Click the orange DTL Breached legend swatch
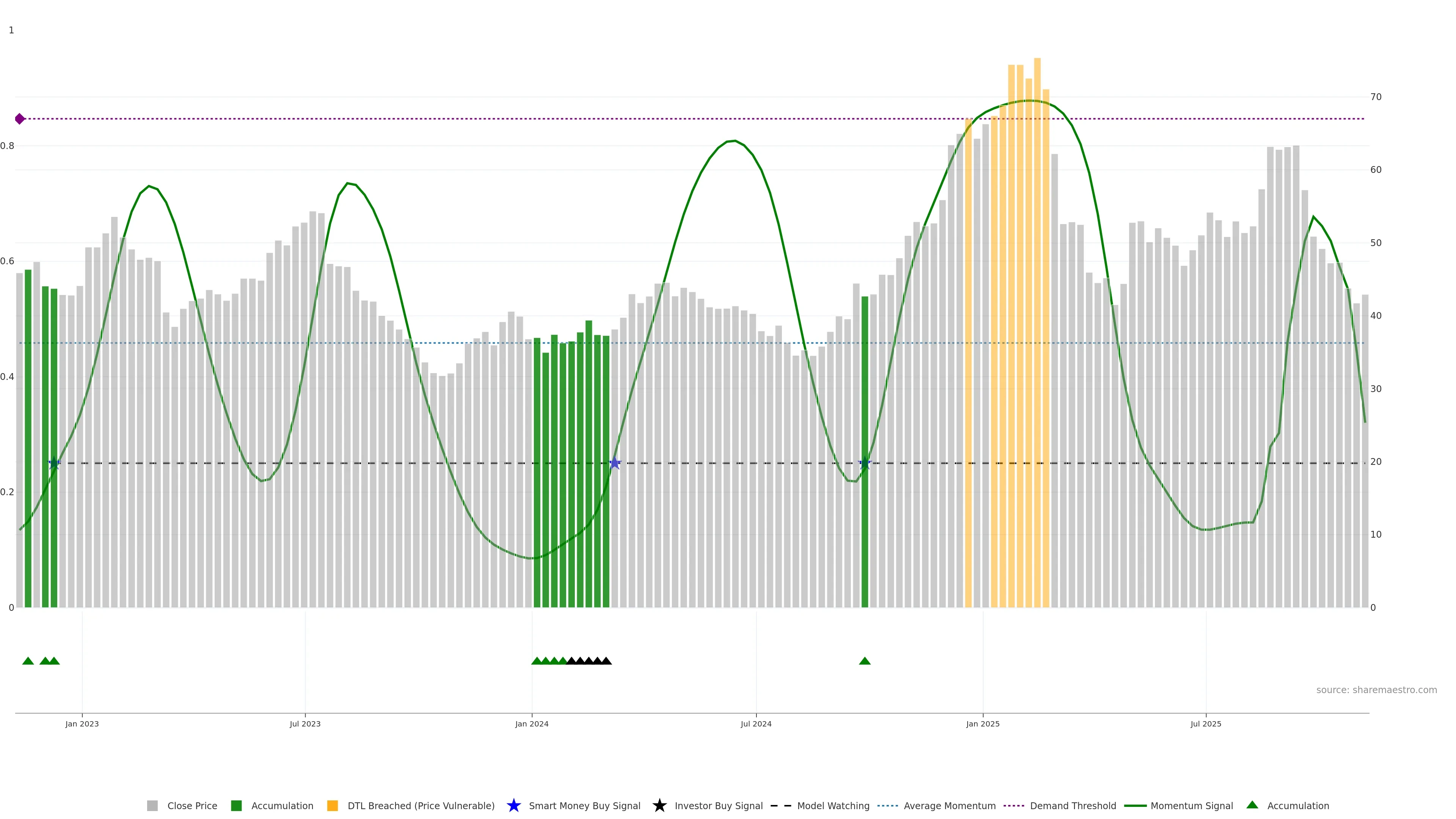This screenshot has width=1456, height=819. point(333,806)
